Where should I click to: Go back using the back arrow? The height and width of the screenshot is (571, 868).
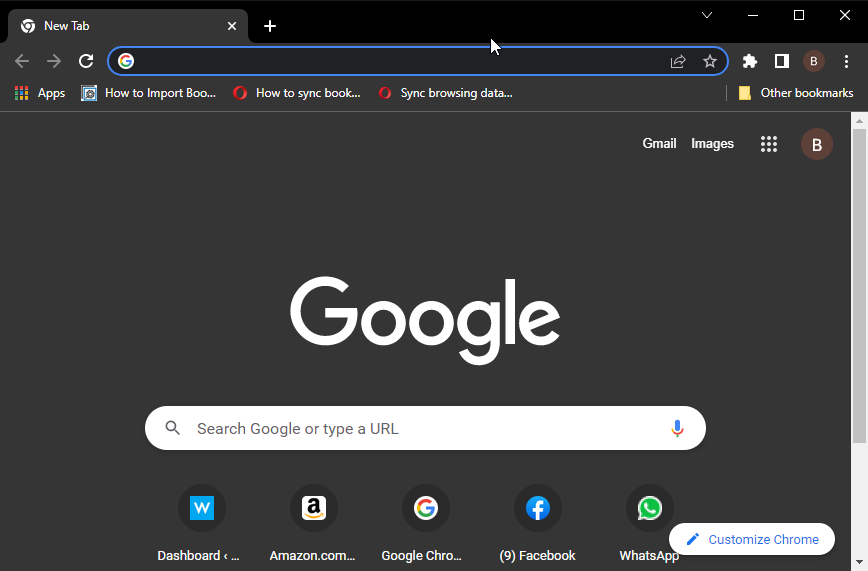[22, 61]
